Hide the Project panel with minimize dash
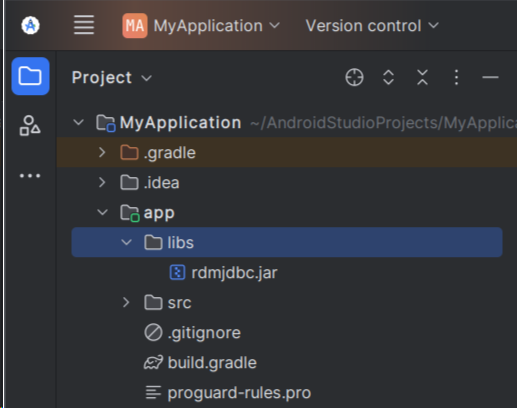The width and height of the screenshot is (517, 408). click(490, 77)
